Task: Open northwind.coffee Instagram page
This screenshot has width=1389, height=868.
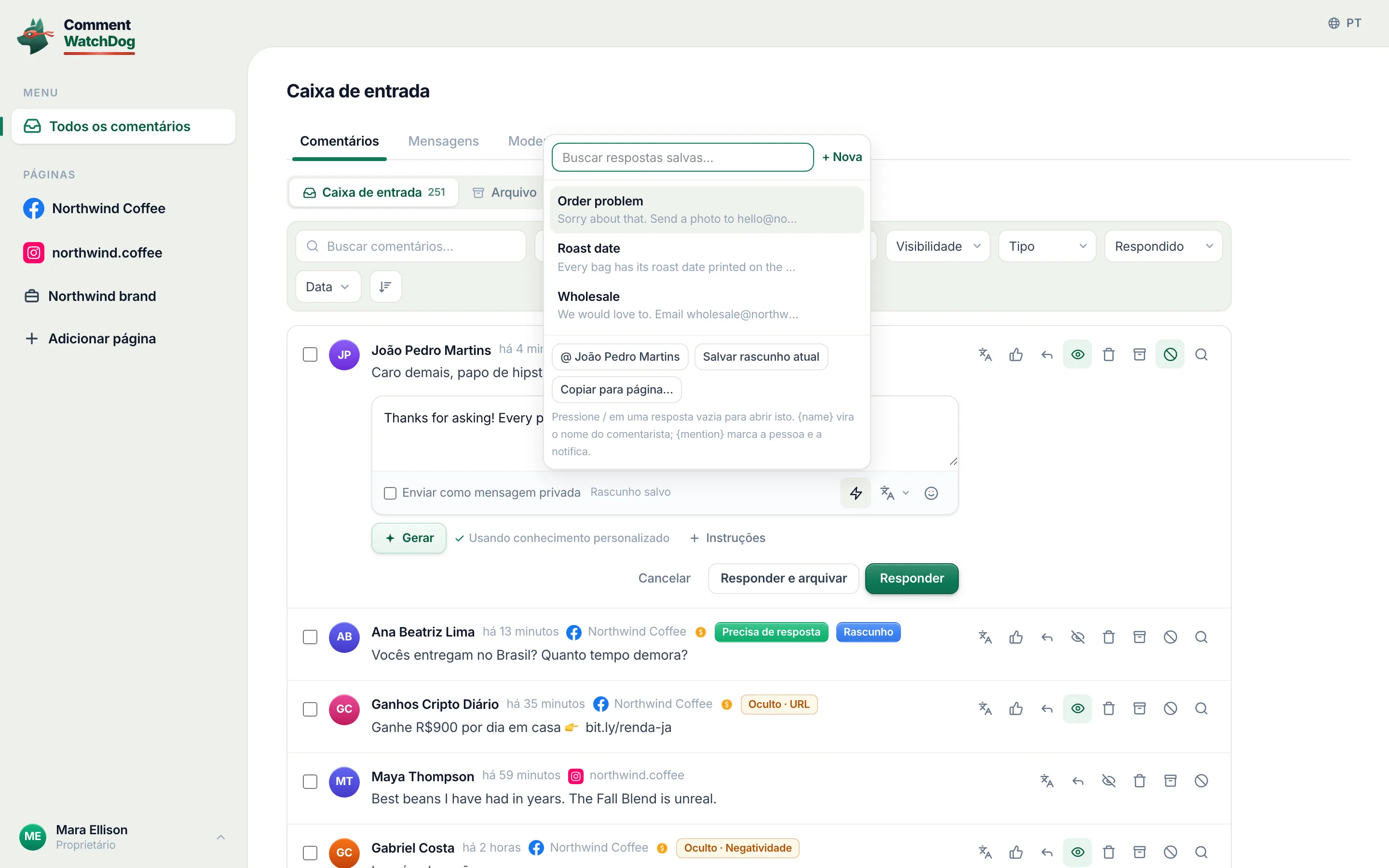Action: click(x=93, y=253)
